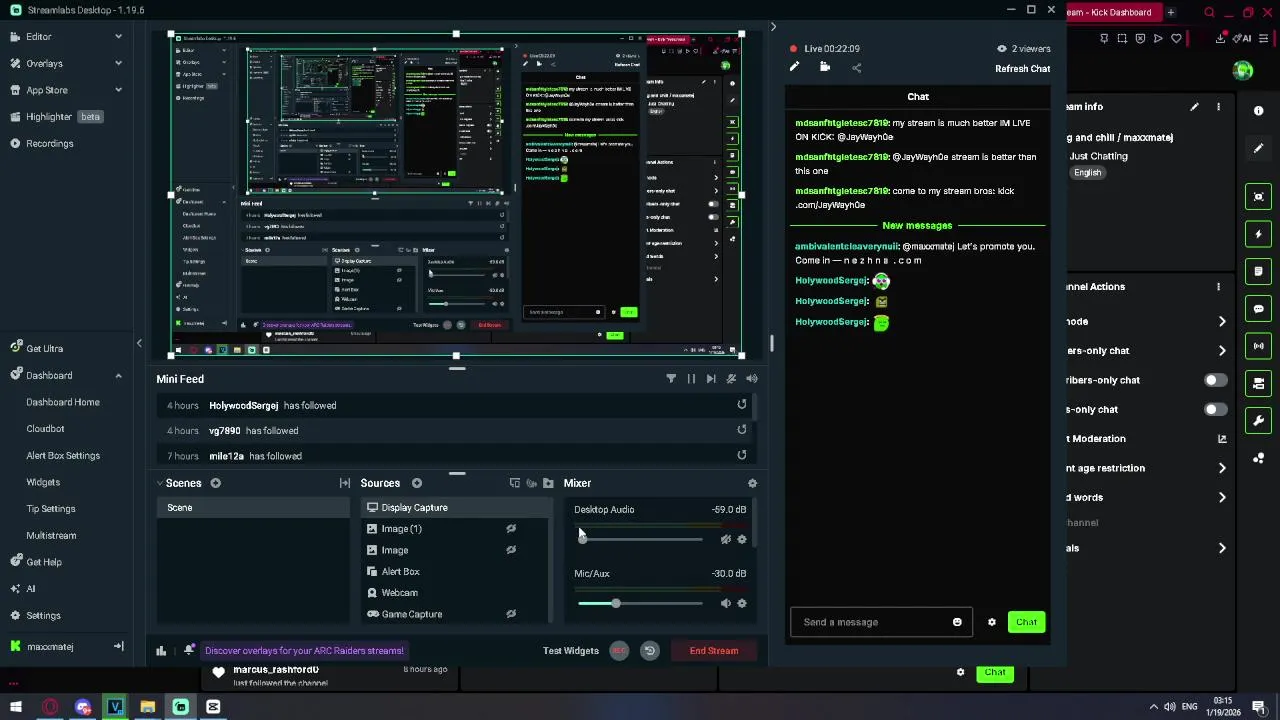Open Tip Settings in sidebar
Viewport: 1280px width, 720px height.
(x=51, y=509)
